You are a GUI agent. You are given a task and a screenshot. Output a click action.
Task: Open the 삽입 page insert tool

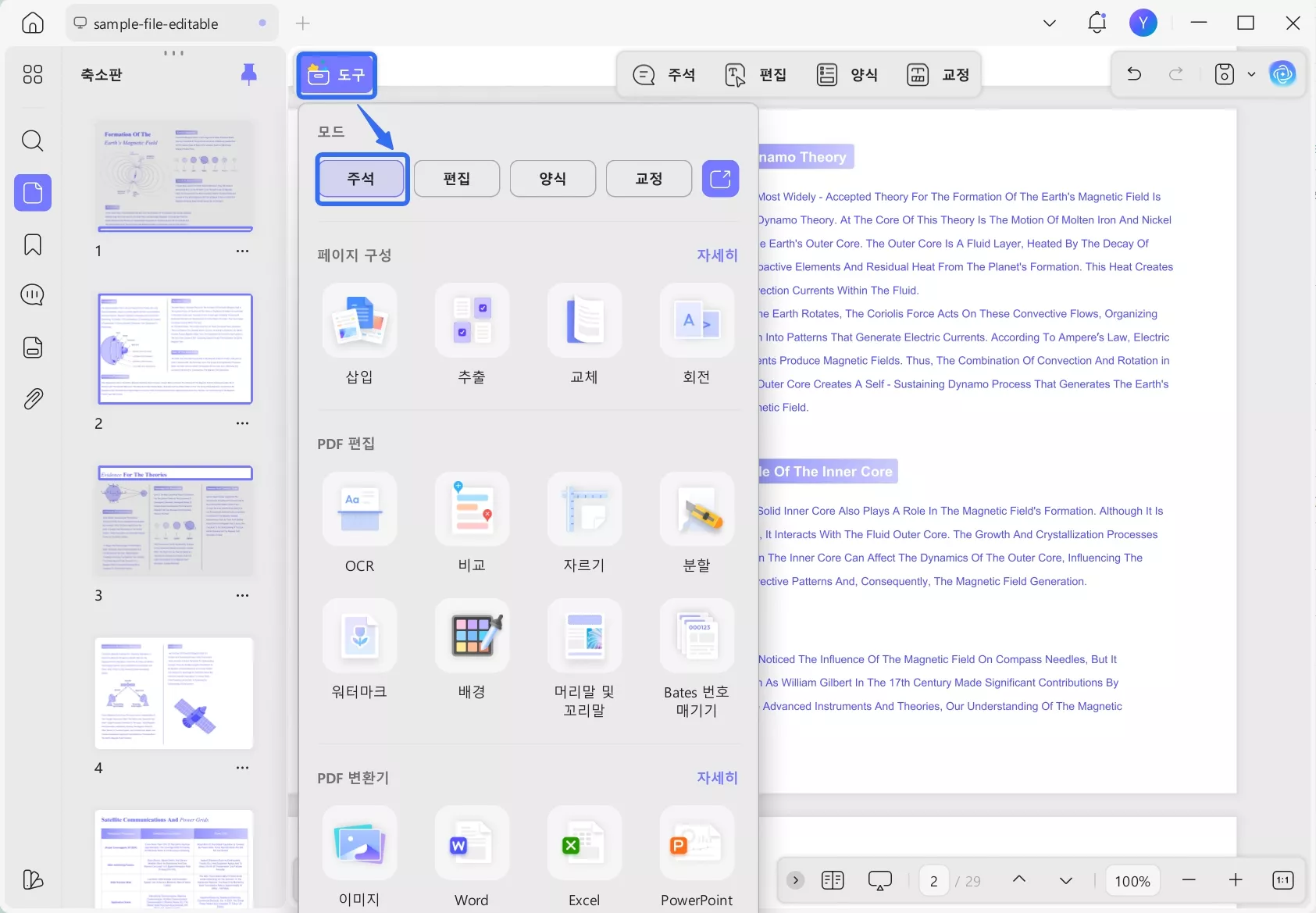pyautogui.click(x=359, y=334)
